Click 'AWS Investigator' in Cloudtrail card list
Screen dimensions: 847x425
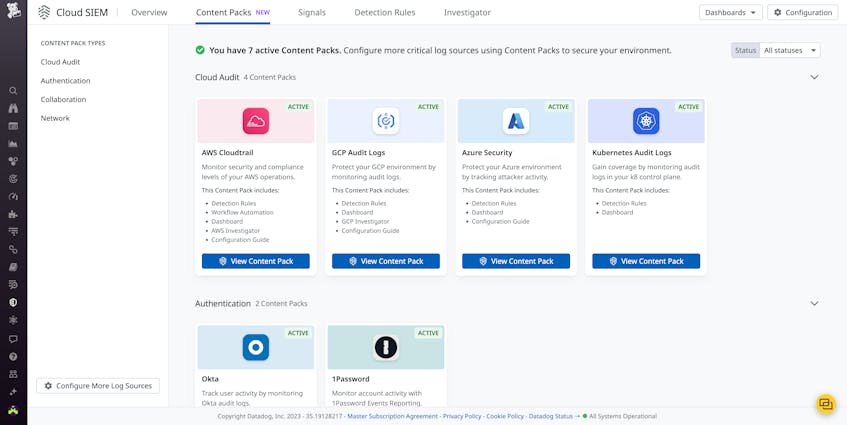pyautogui.click(x=236, y=231)
